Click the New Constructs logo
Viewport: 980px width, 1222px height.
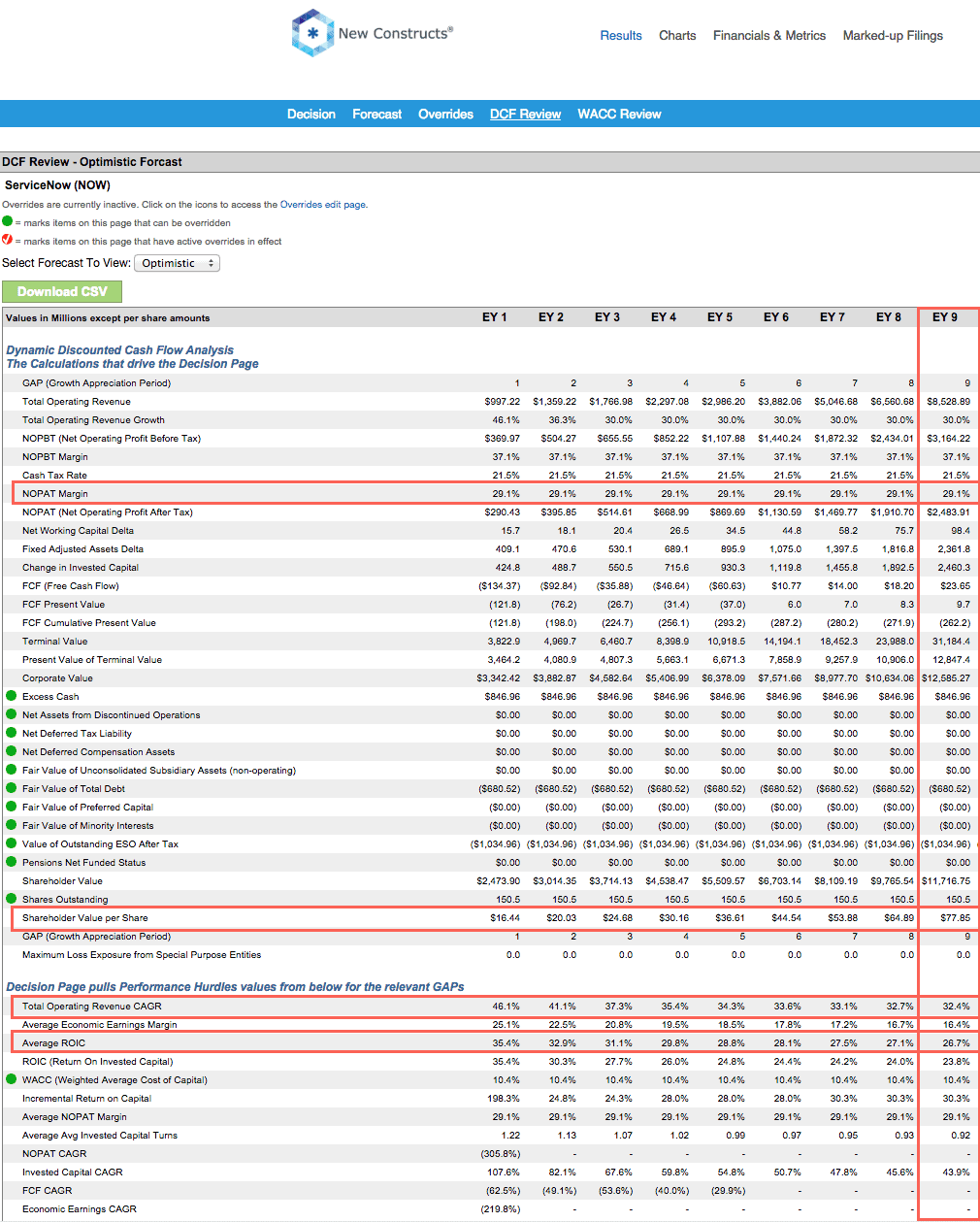coord(373,33)
